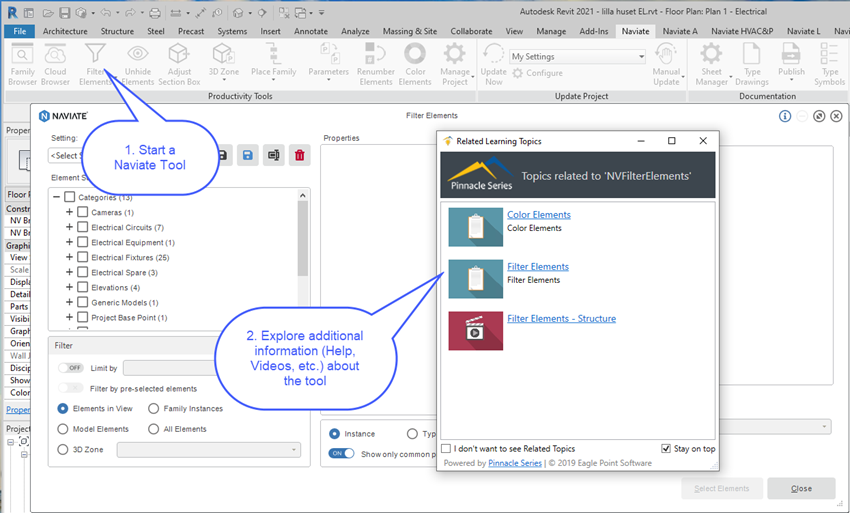Screen dimensions: 850x513
Task: Click the Update Now icon
Action: pyautogui.click(x=493, y=54)
